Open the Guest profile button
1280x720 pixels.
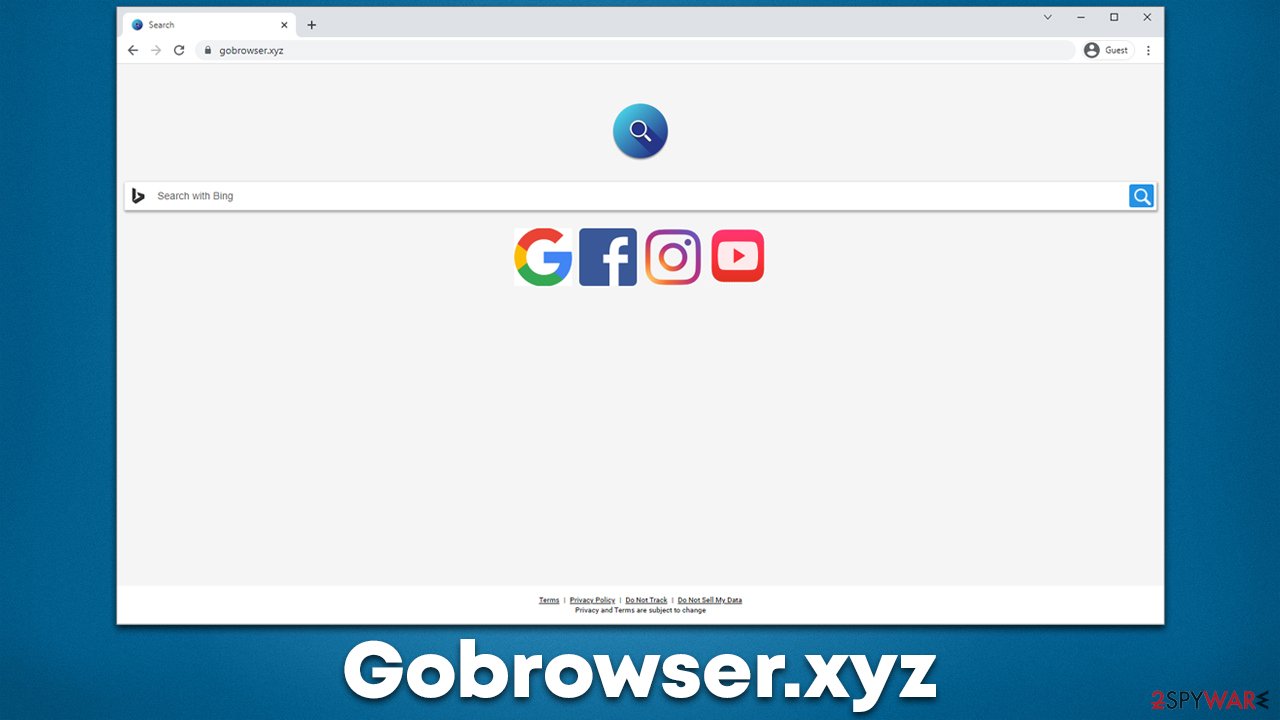click(1108, 50)
